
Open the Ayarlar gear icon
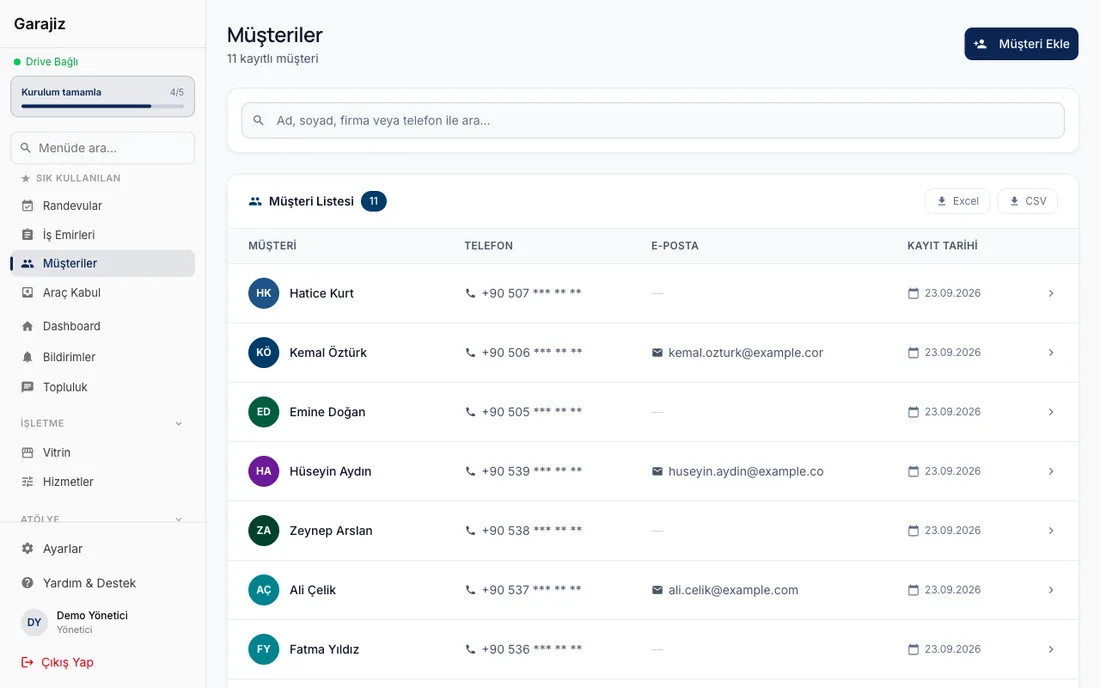[x=27, y=548]
